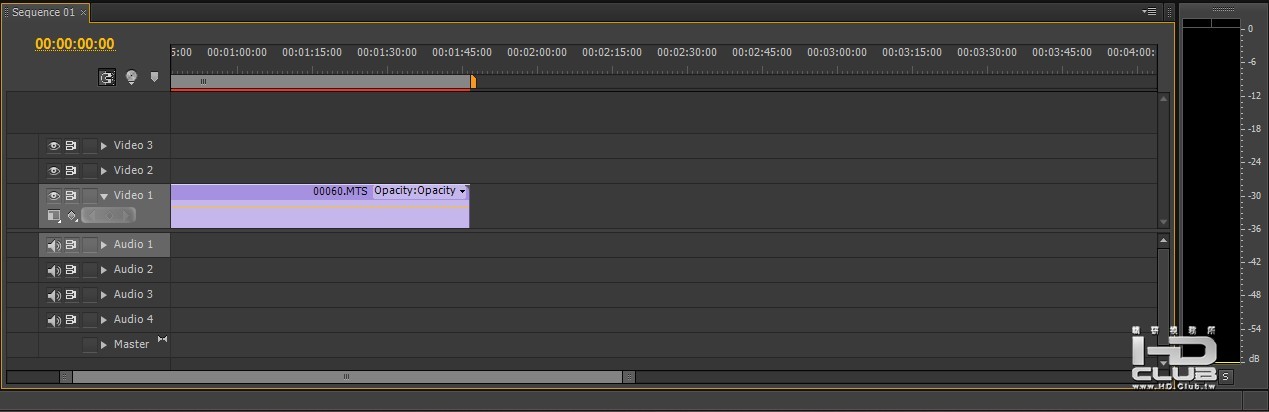Screen dimensions: 1269x412
Task: Click the Audio 1 track label
Action: click(133, 244)
